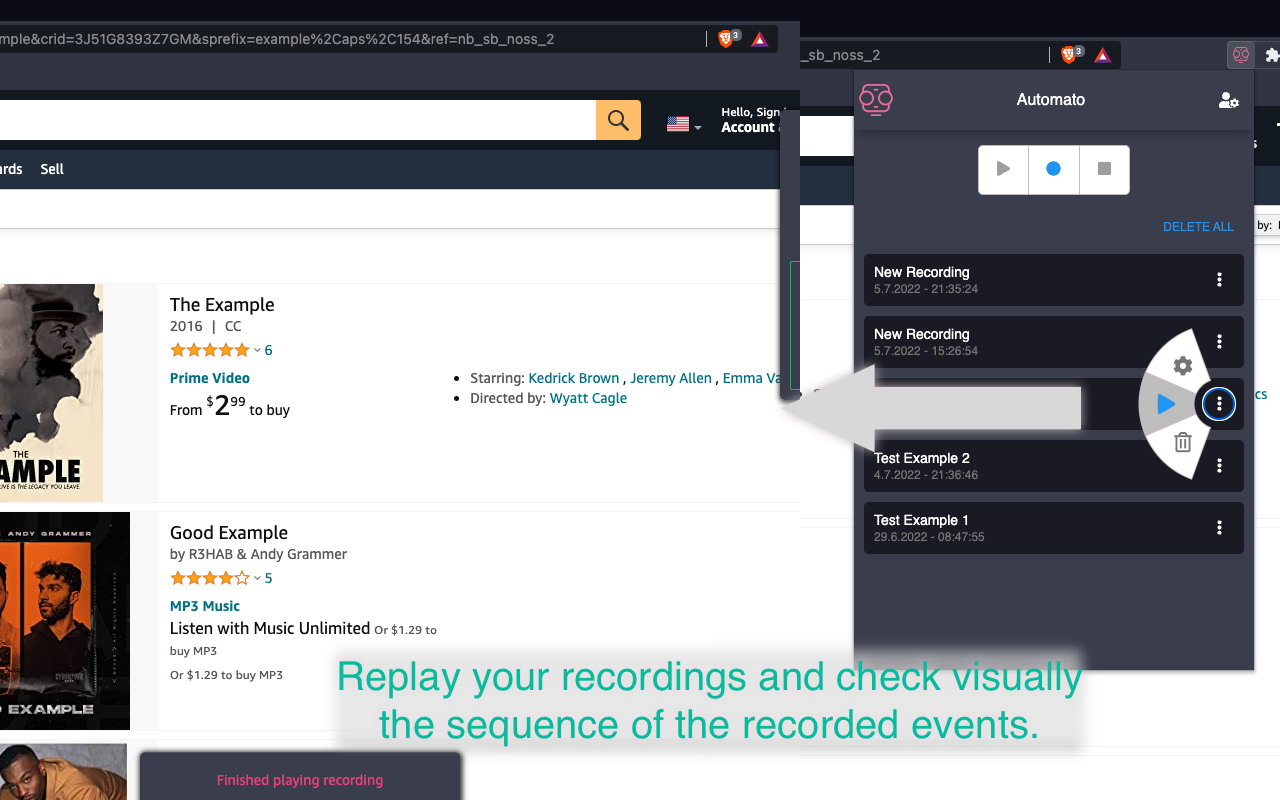Start recording with the blue record button
1280x800 pixels.
[x=1053, y=169]
